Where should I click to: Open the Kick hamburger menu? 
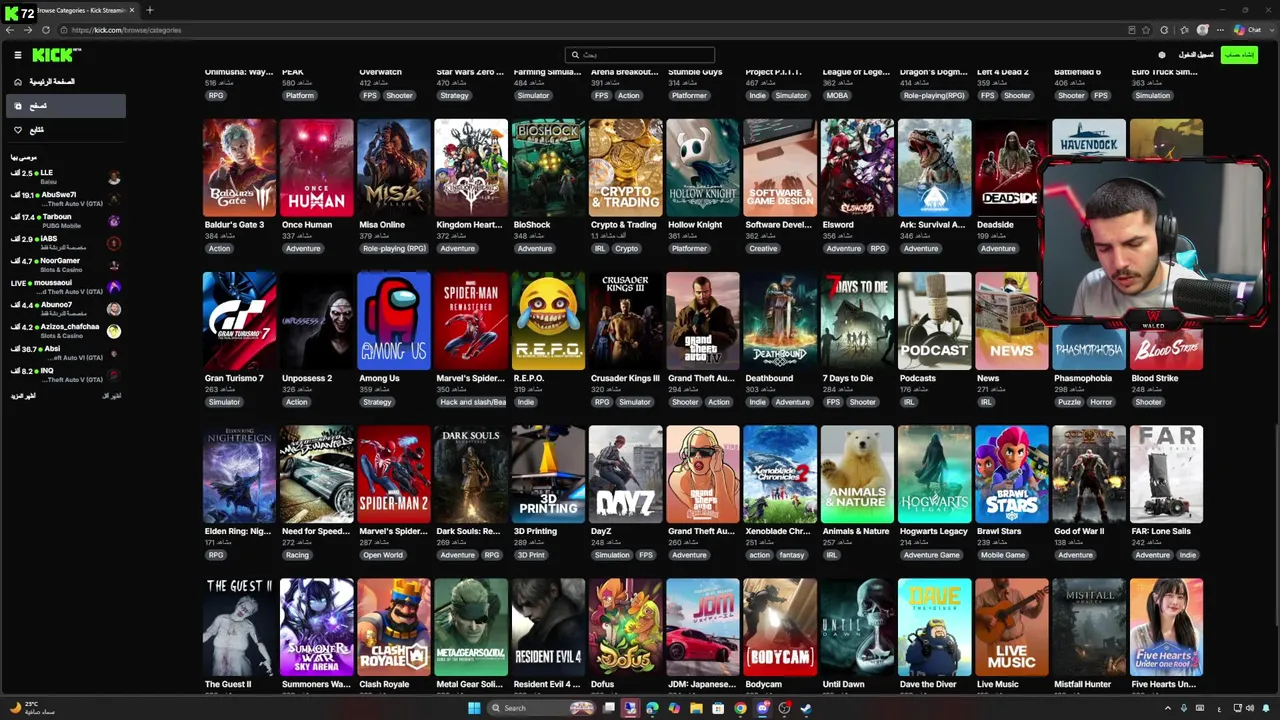pos(17,55)
